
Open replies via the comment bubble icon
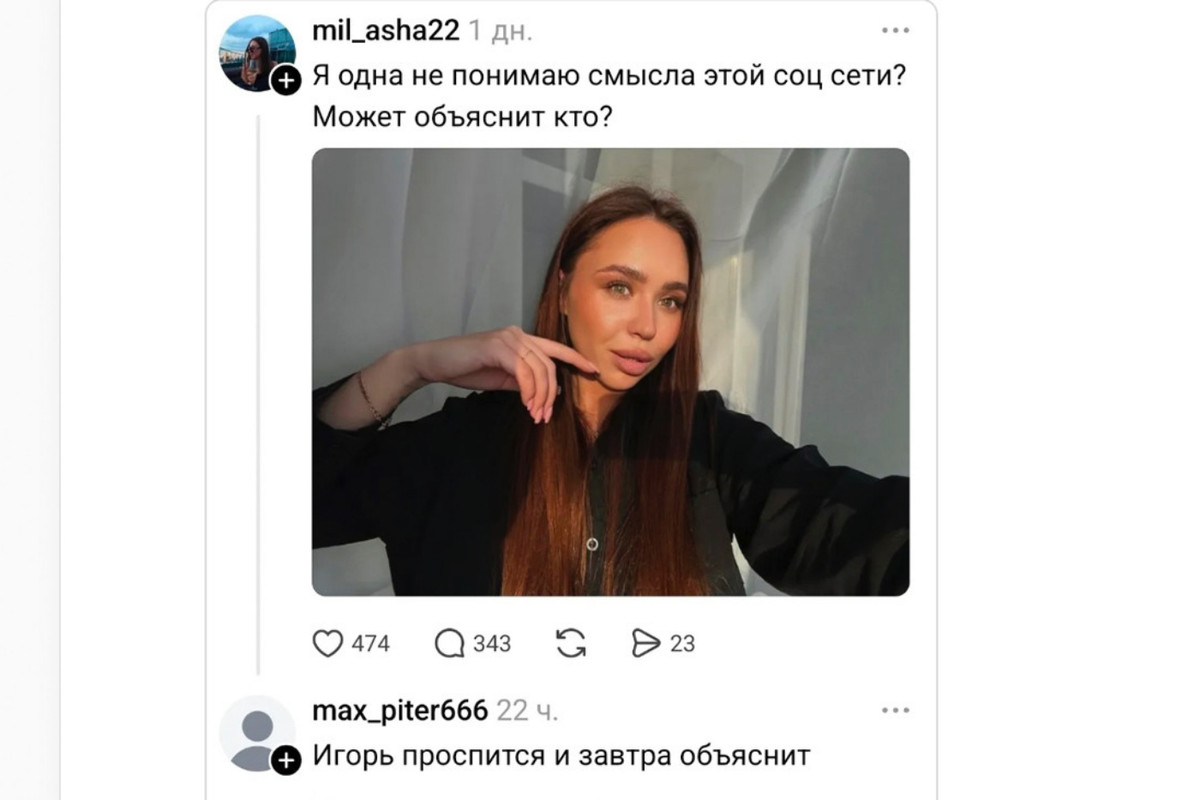(450, 643)
